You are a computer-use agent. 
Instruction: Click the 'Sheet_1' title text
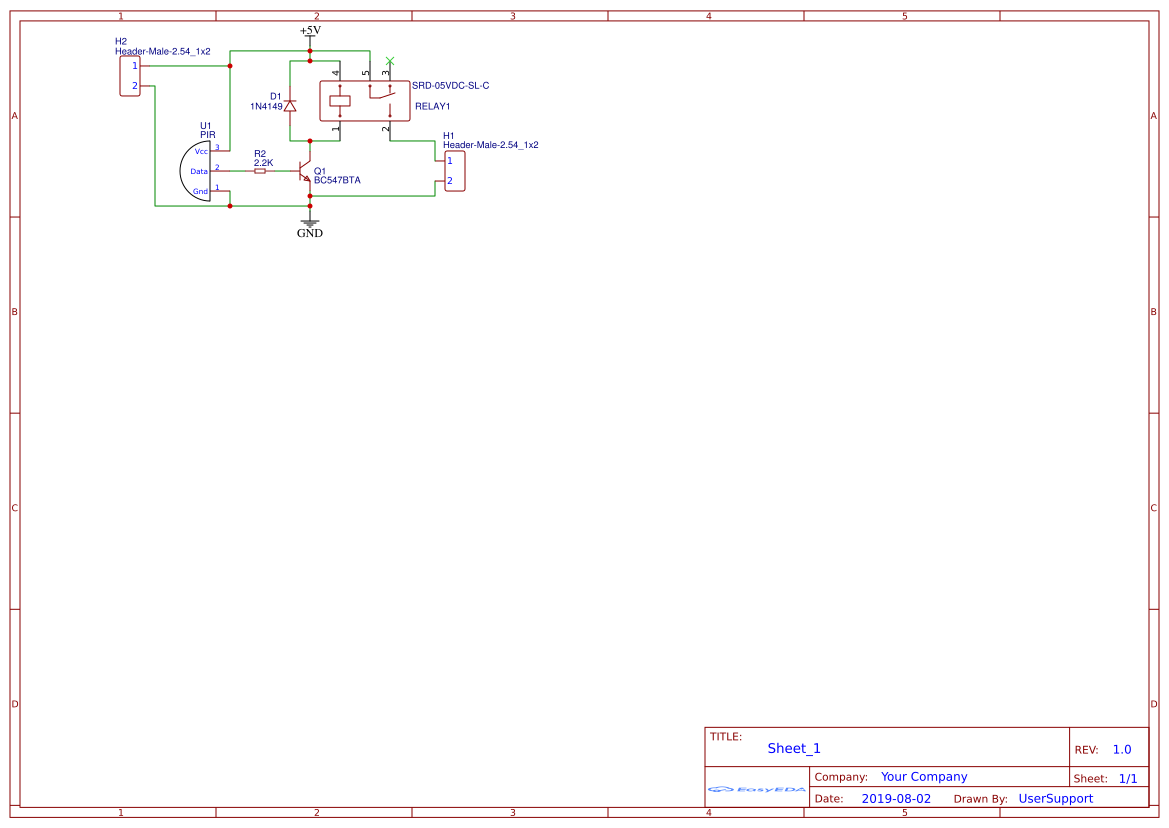pos(794,748)
